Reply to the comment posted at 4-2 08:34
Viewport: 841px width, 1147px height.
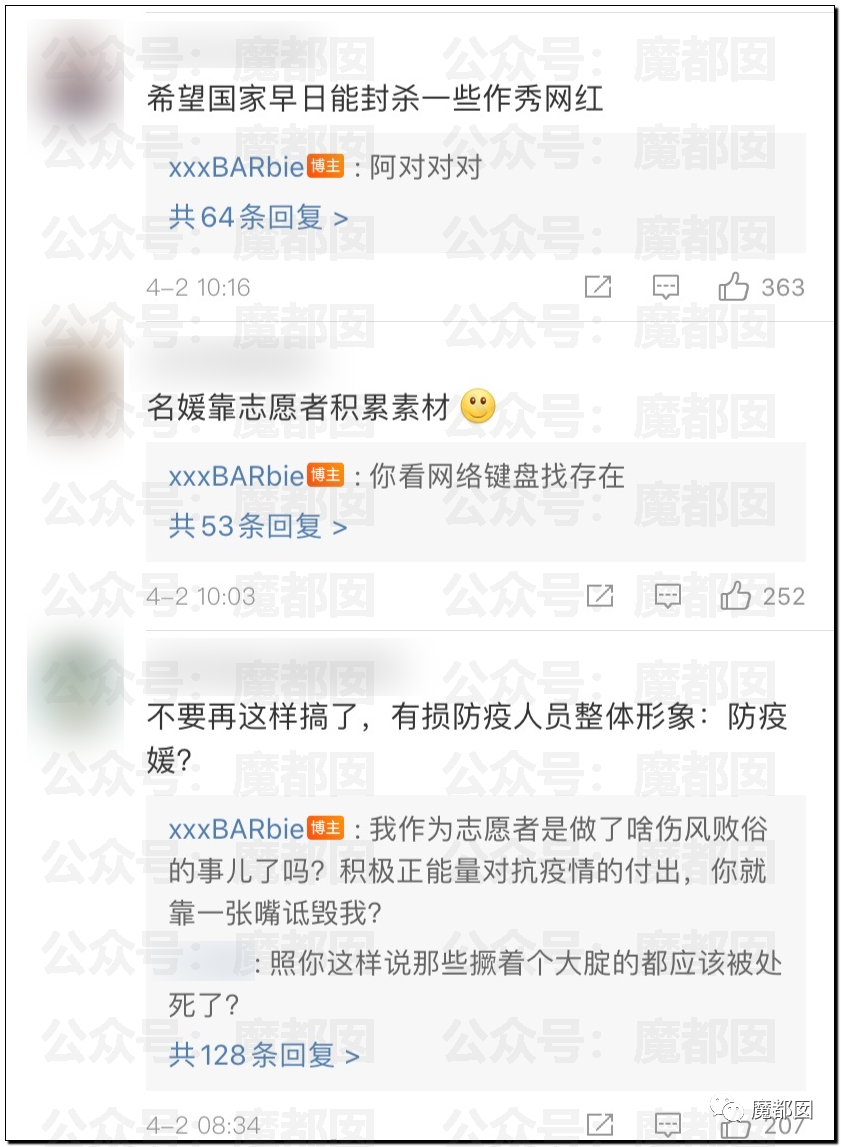click(667, 1125)
